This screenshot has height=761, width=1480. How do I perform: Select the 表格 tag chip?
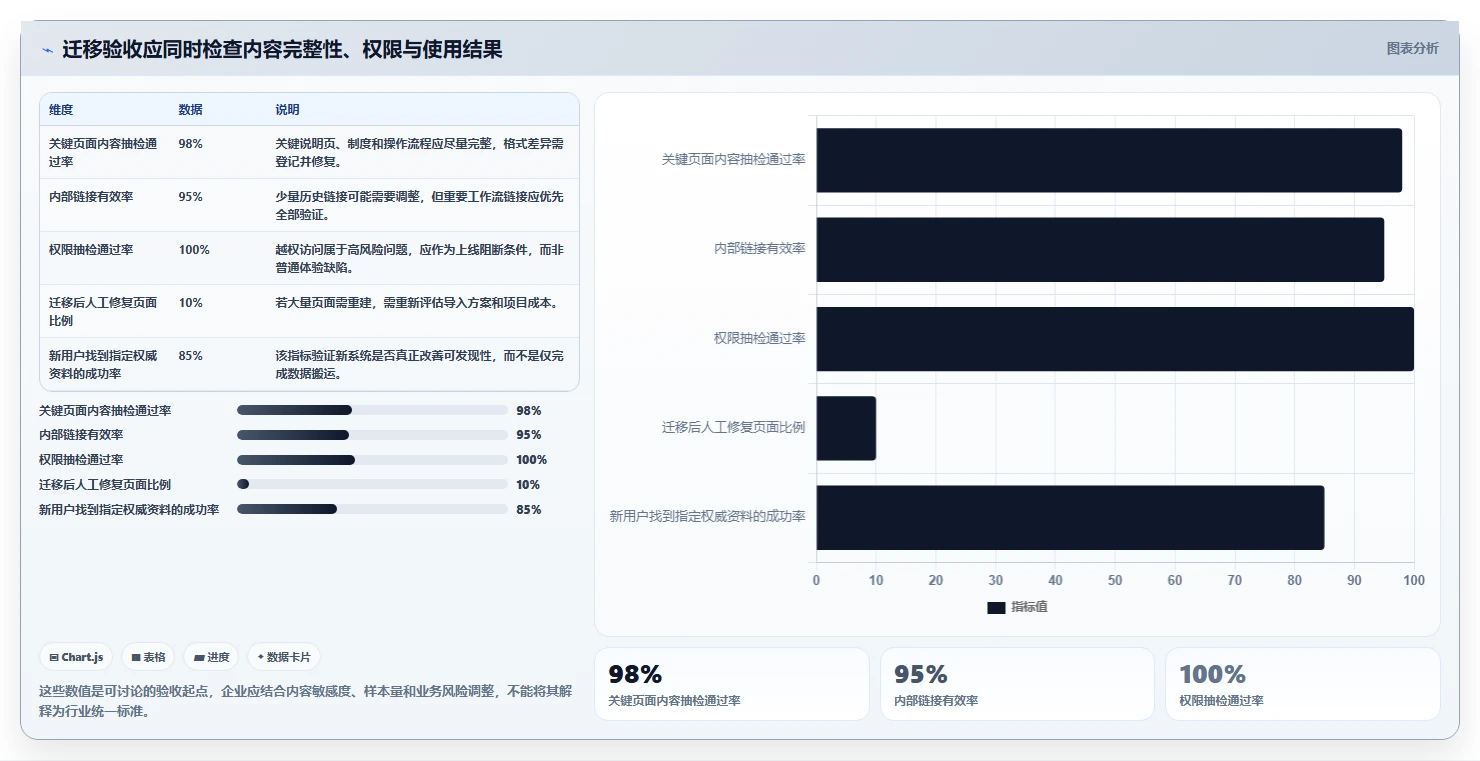[148, 657]
